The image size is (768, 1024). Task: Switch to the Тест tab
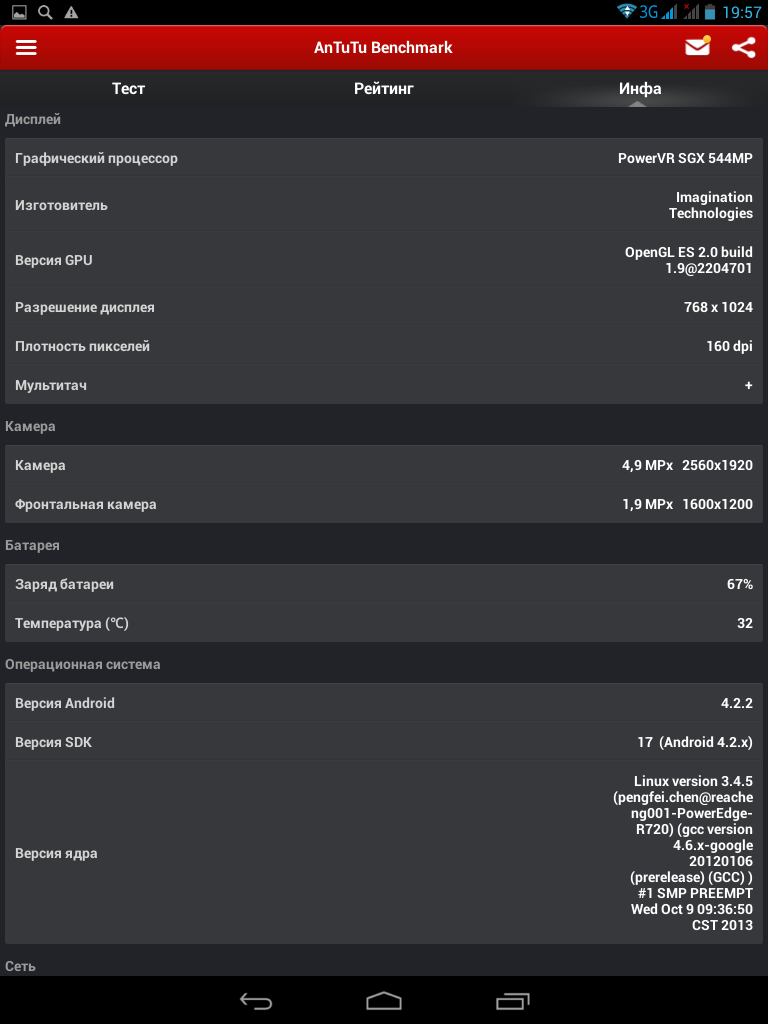click(128, 89)
